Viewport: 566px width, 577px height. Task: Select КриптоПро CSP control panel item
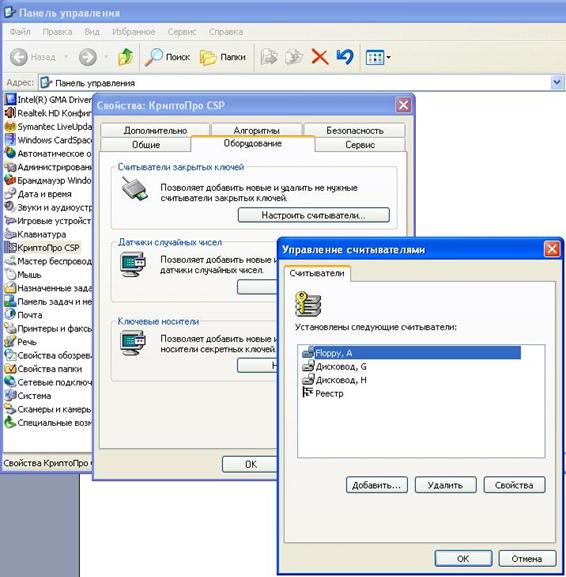coord(42,248)
